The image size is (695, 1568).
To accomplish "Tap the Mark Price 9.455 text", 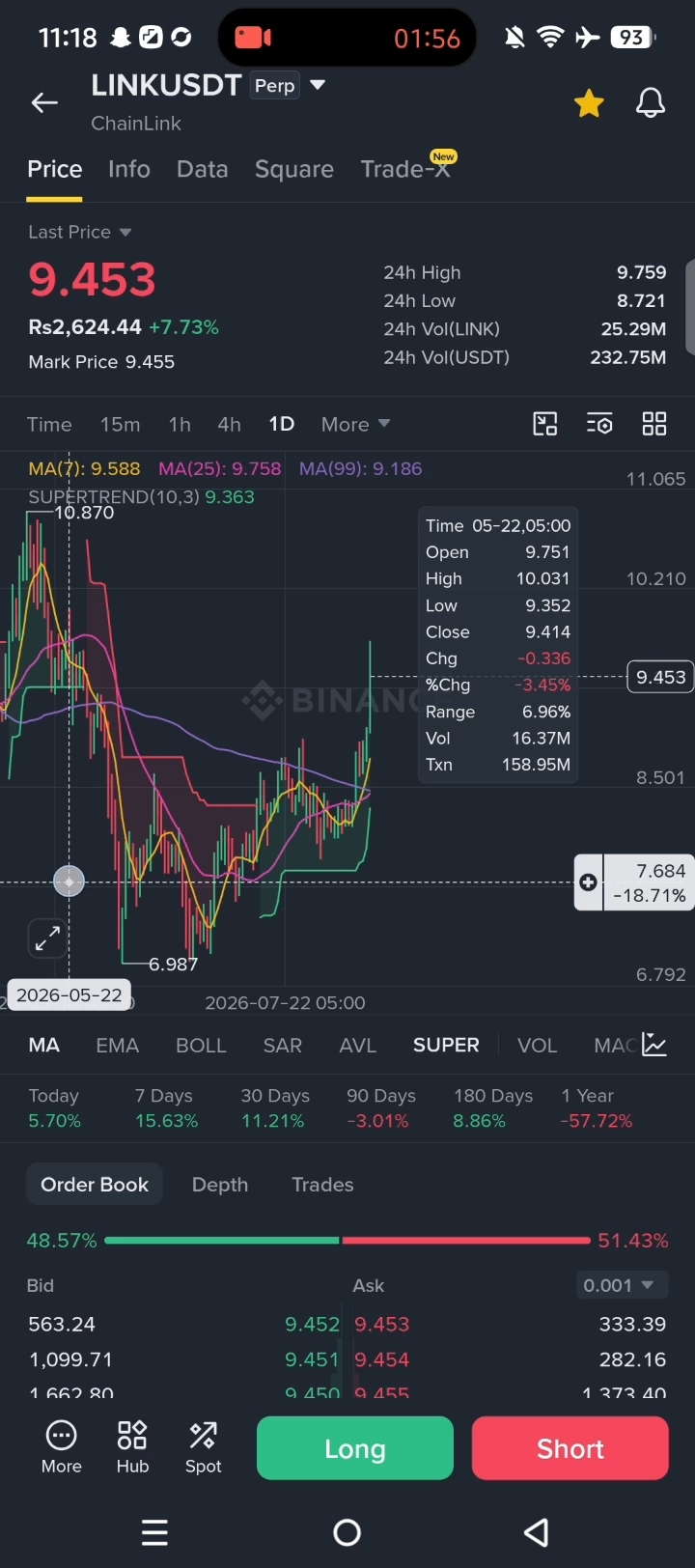I will point(101,362).
